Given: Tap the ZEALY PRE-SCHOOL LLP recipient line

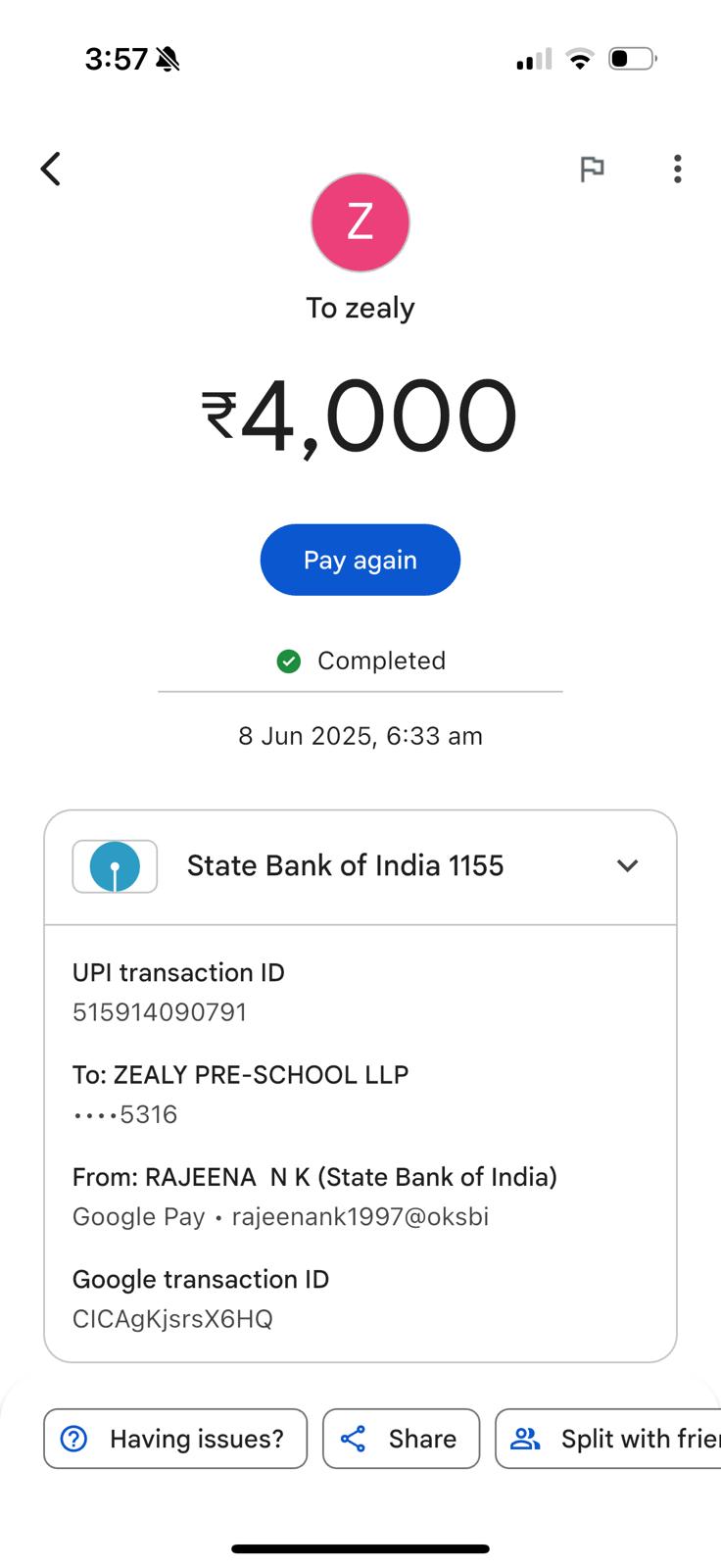Looking at the screenshot, I should click(241, 1075).
